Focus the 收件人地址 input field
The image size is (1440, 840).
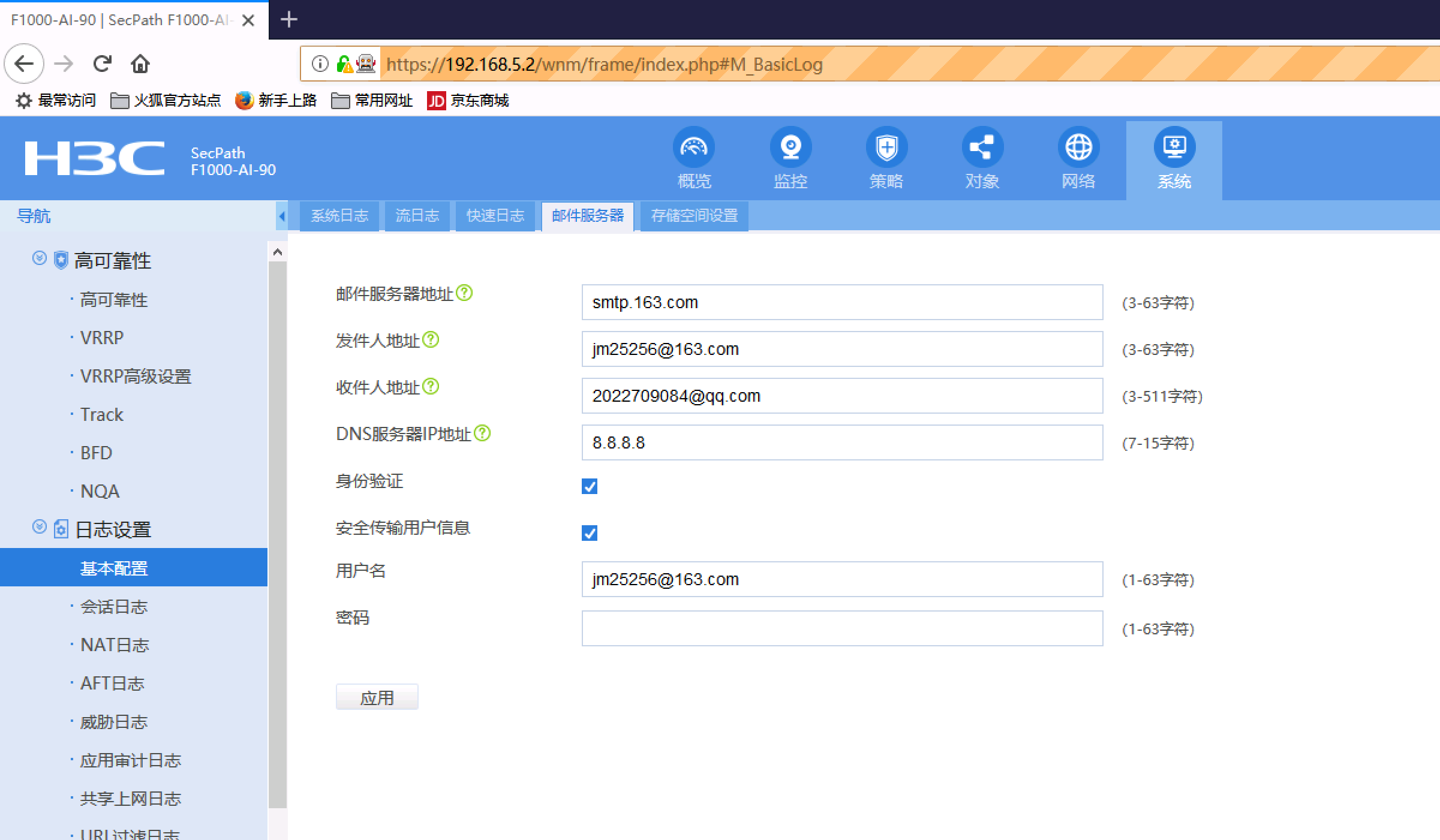click(x=842, y=396)
